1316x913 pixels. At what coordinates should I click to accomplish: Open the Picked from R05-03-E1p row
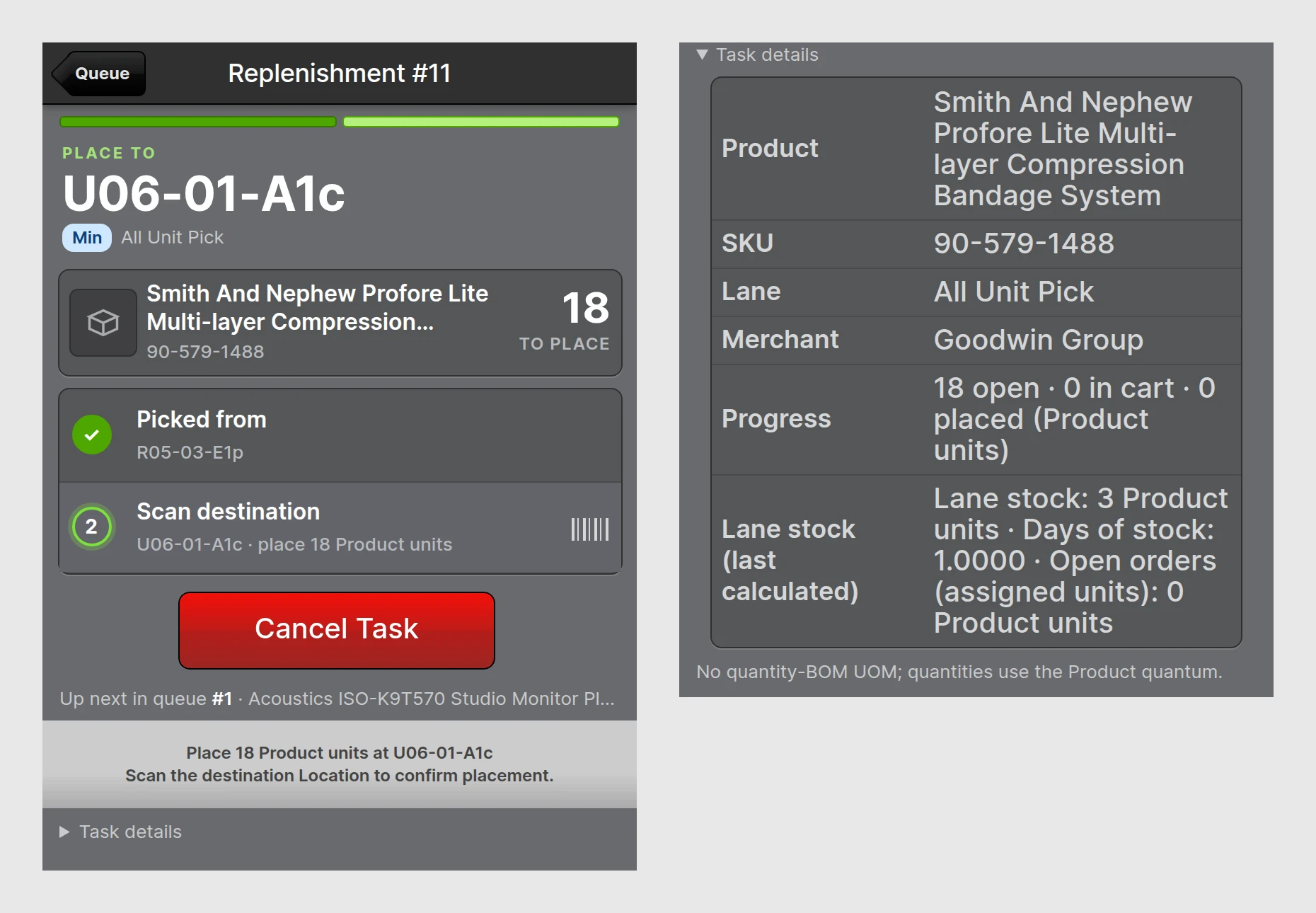click(340, 435)
